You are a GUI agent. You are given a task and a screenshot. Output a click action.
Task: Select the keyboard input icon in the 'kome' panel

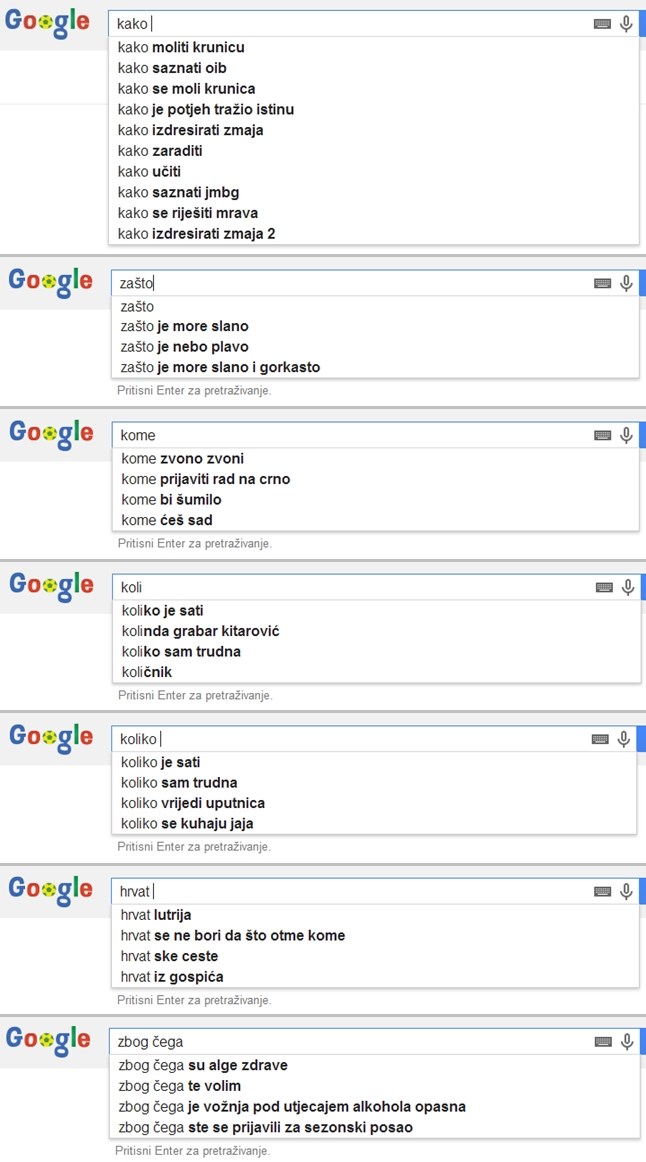click(601, 434)
